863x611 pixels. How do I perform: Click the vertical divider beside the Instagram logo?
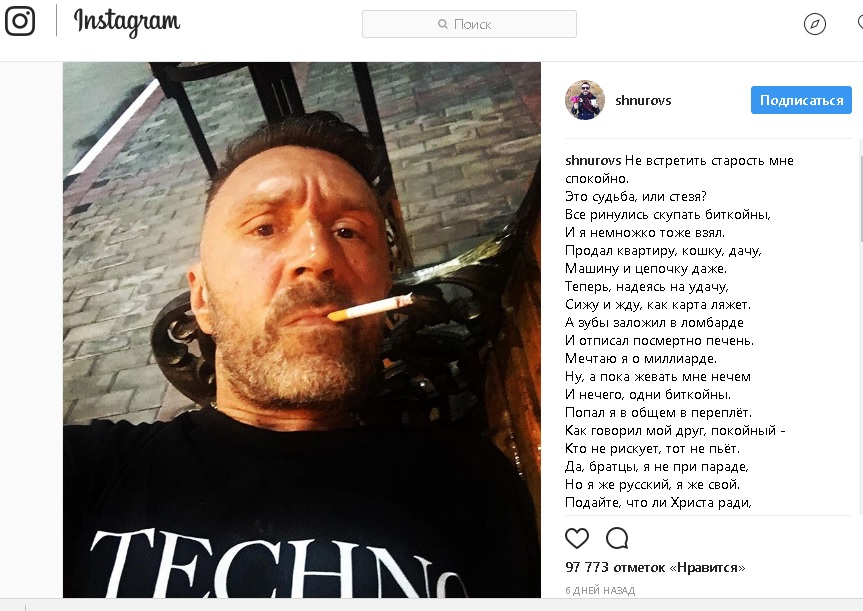[56, 21]
